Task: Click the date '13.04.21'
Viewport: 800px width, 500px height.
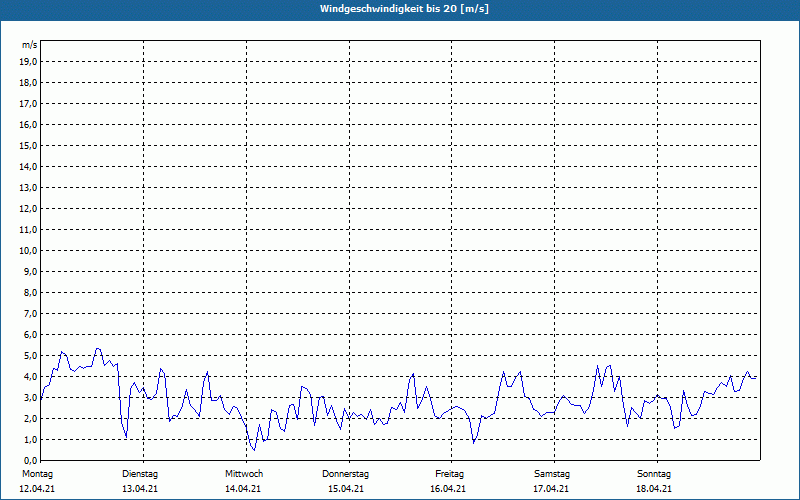Action: point(140,489)
